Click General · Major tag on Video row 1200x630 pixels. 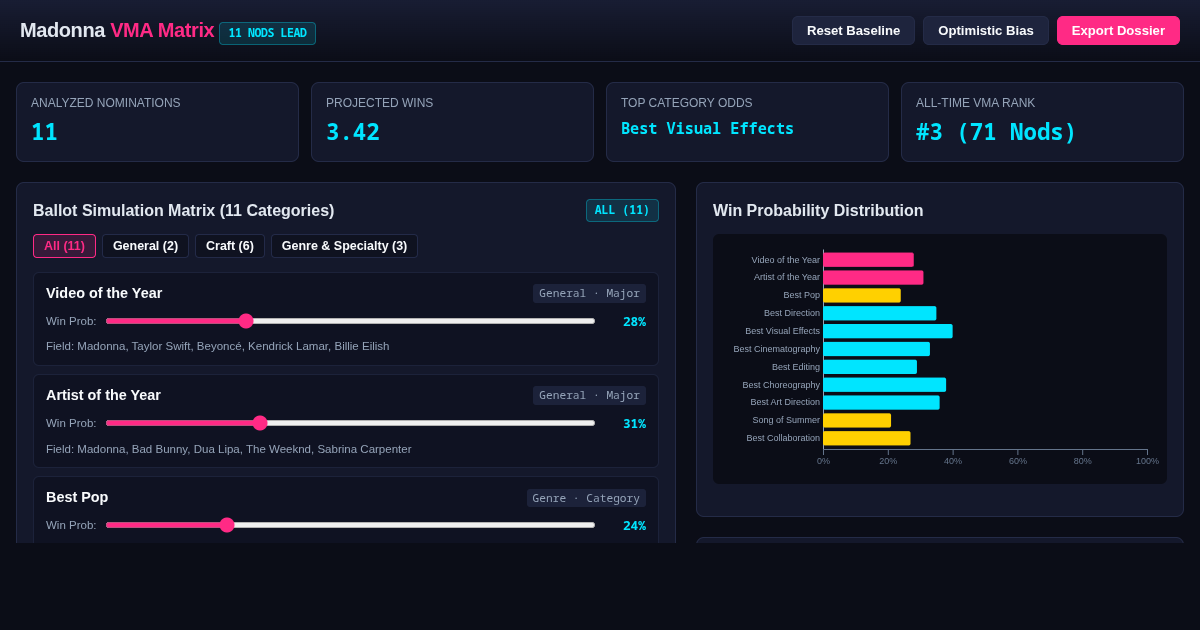589,293
